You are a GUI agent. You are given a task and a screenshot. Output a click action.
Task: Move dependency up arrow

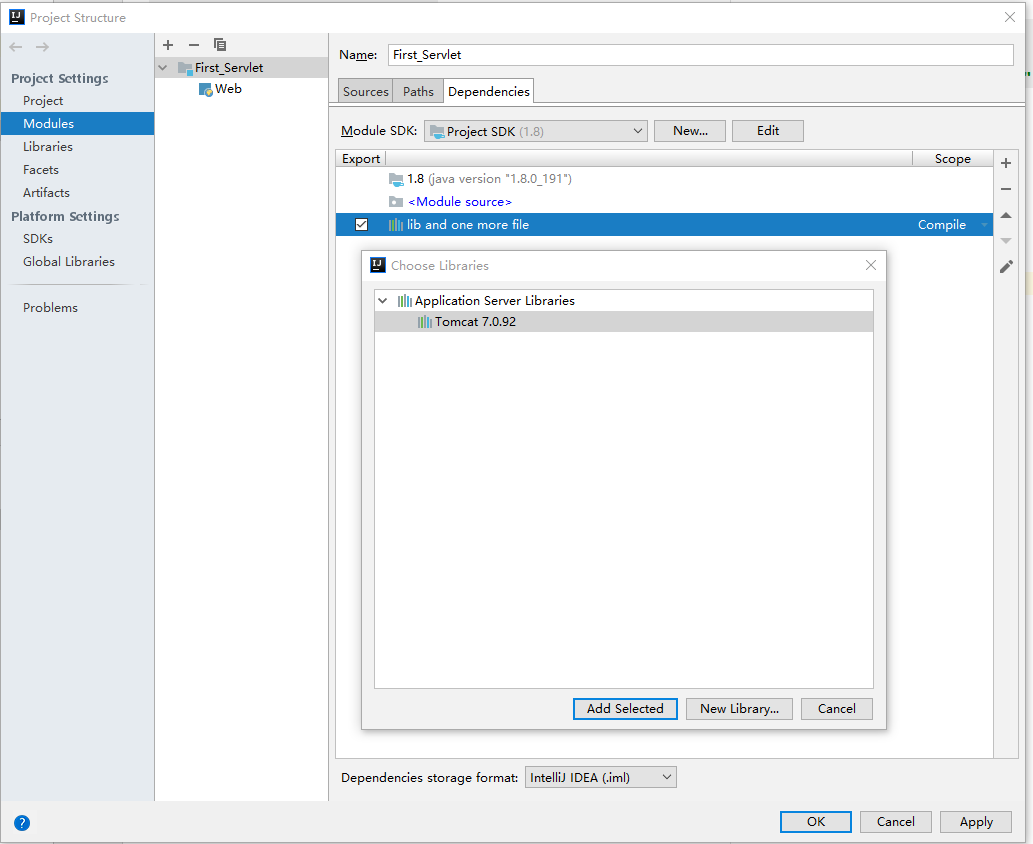[1006, 215]
